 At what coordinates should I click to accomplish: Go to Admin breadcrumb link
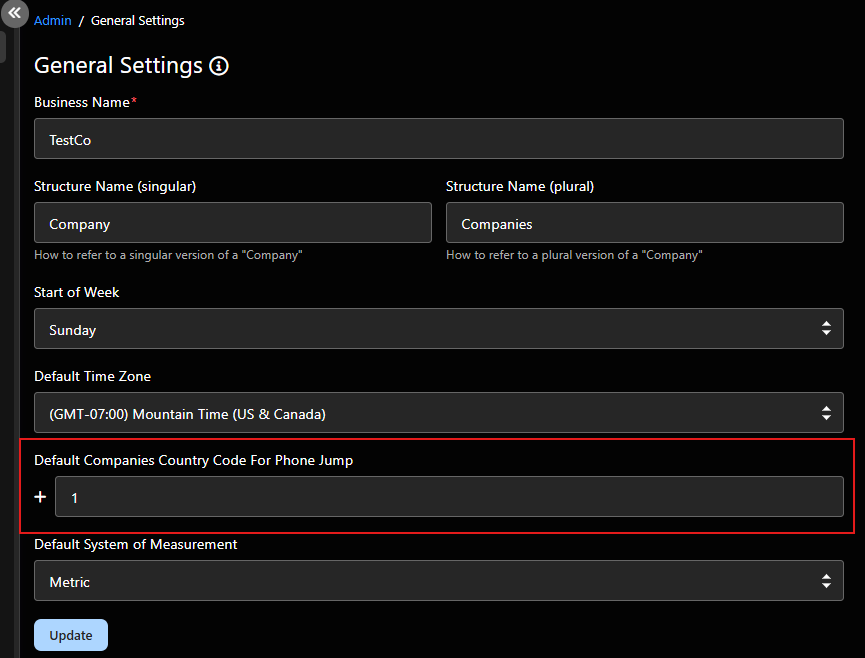tap(52, 21)
